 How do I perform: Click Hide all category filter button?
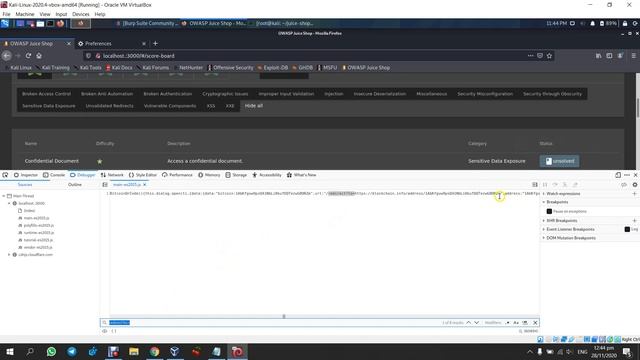coord(254,106)
